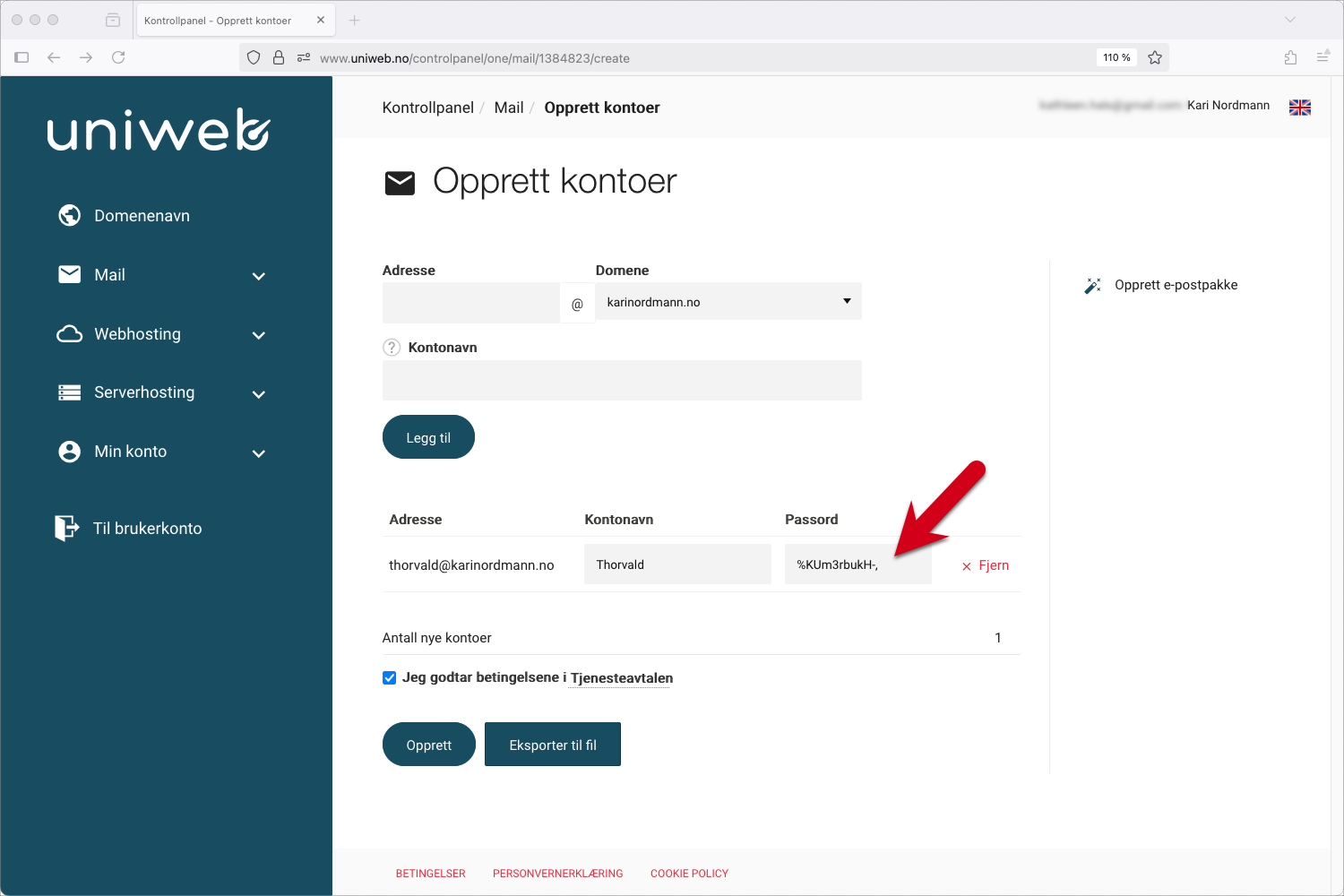Switch language with the UK flag icon
1344x896 pixels.
click(x=1300, y=108)
